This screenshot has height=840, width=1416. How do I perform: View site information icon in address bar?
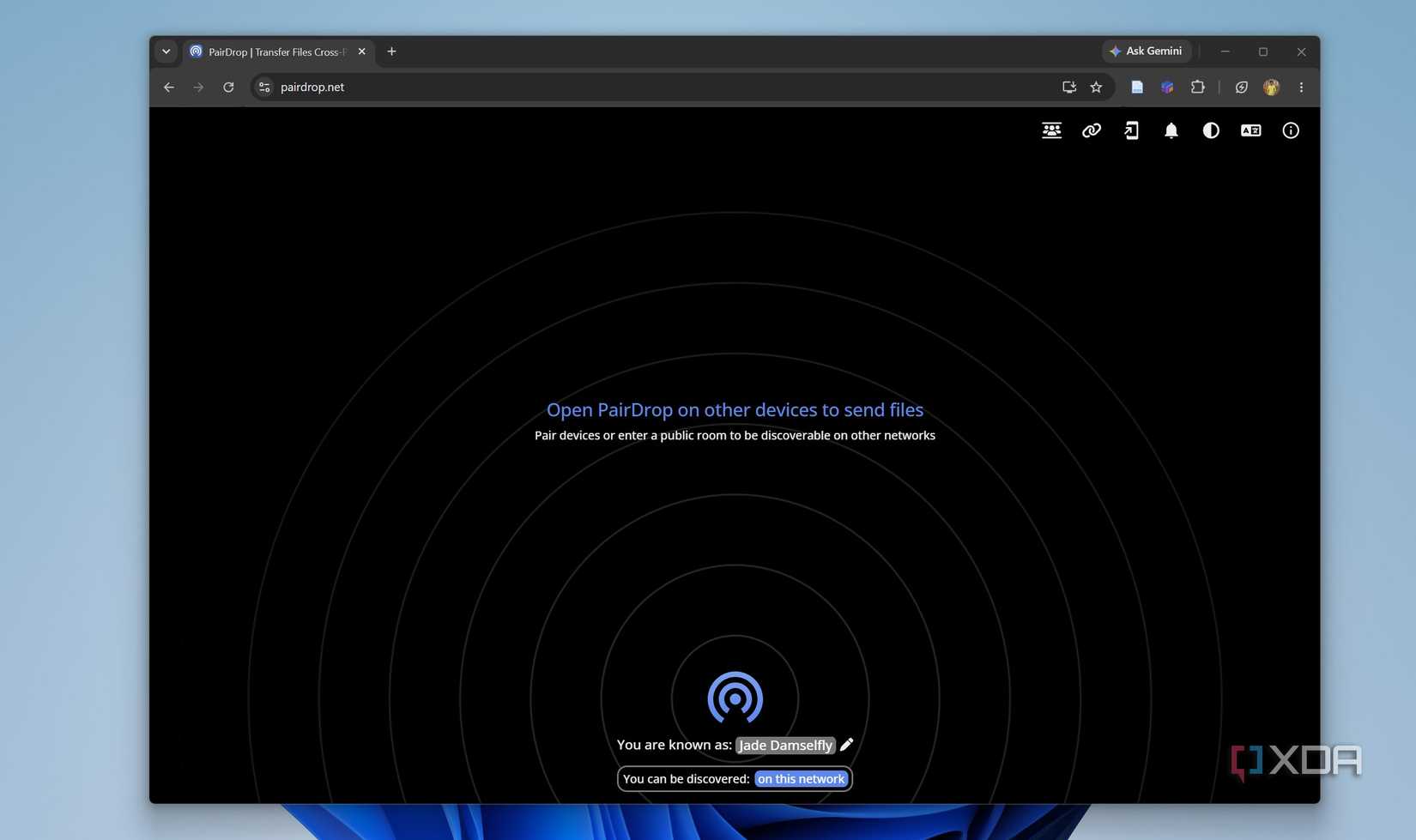pyautogui.click(x=264, y=87)
